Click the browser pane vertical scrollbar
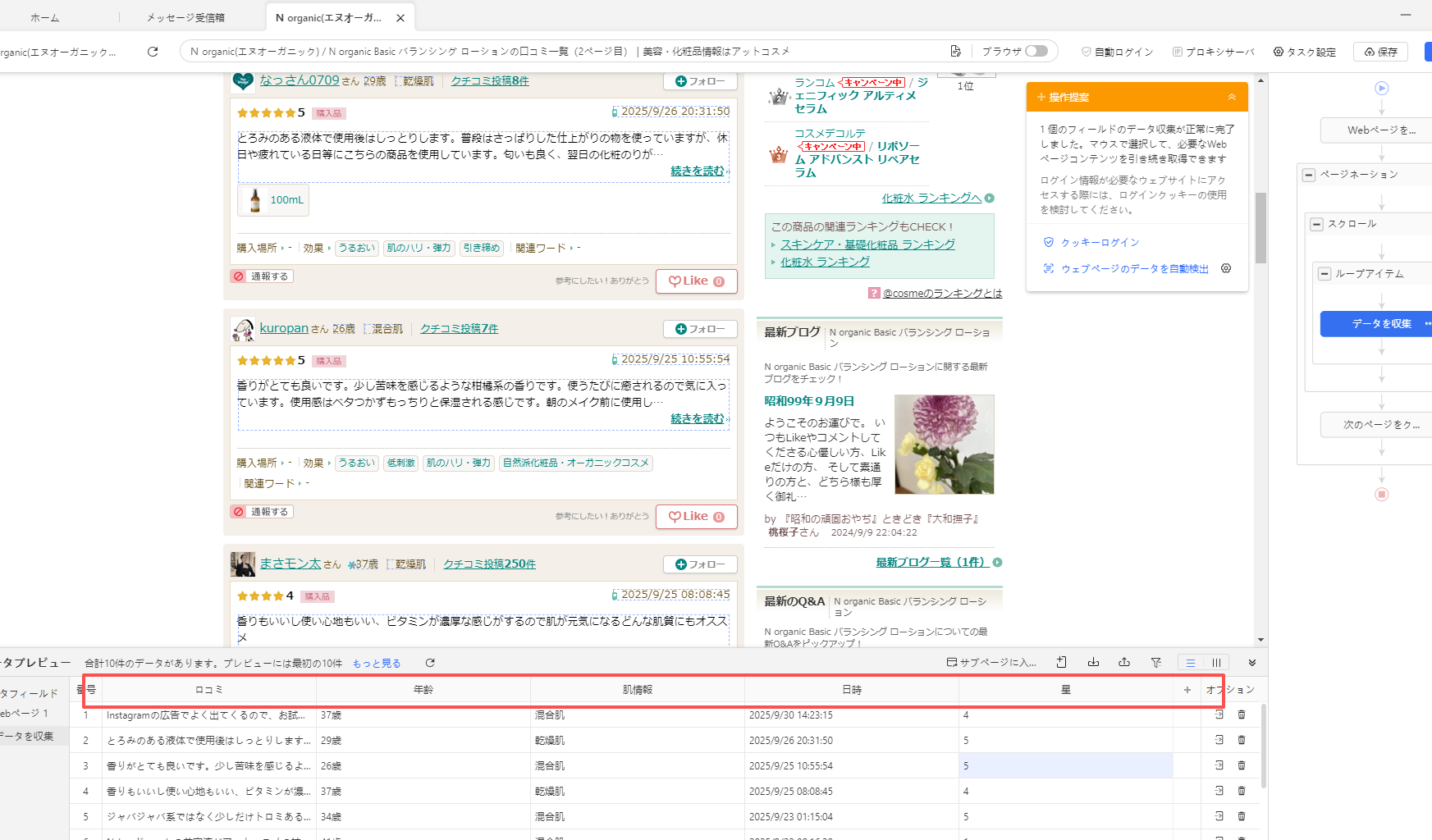Screen dimensions: 1432x840 click(1261, 228)
